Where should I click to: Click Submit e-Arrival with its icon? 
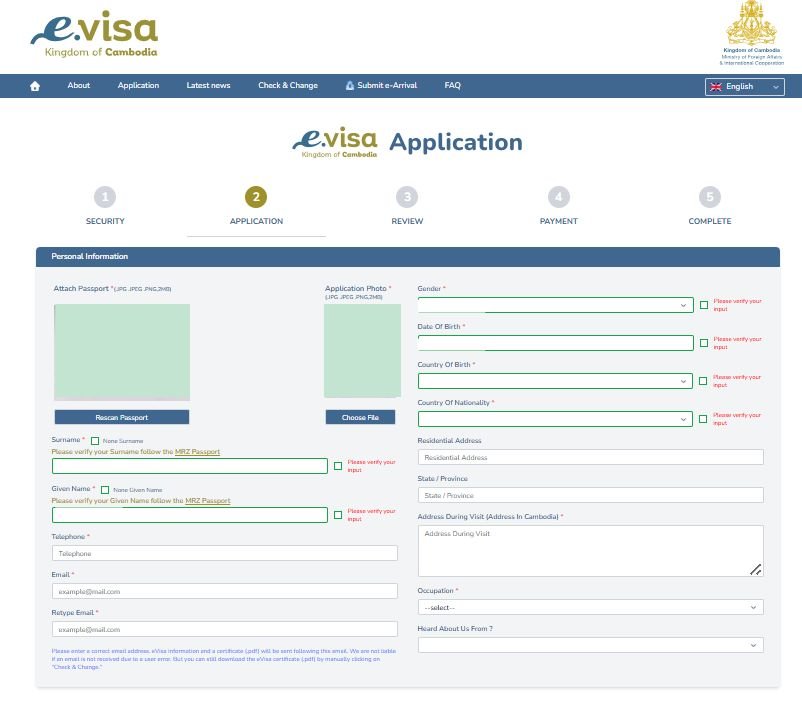[x=382, y=86]
